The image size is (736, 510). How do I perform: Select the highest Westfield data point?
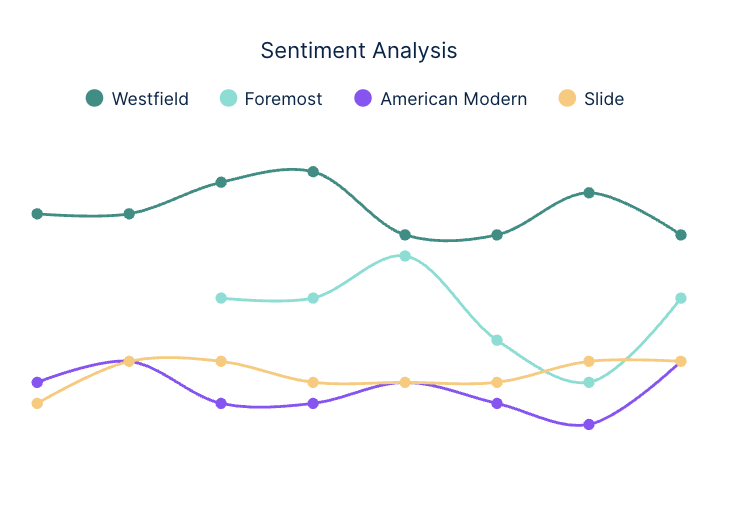pos(313,172)
